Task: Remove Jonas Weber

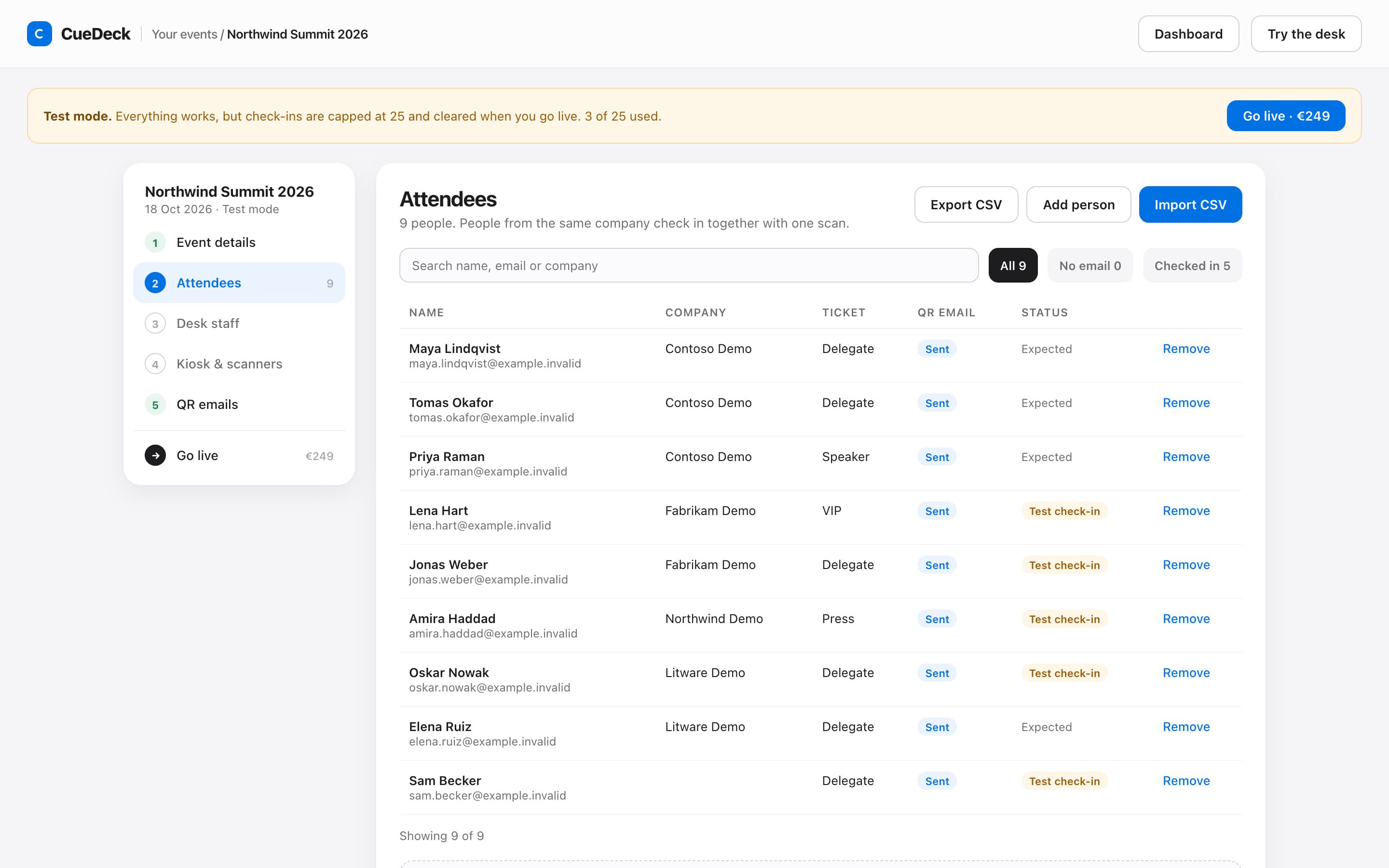Action: 1186,564
